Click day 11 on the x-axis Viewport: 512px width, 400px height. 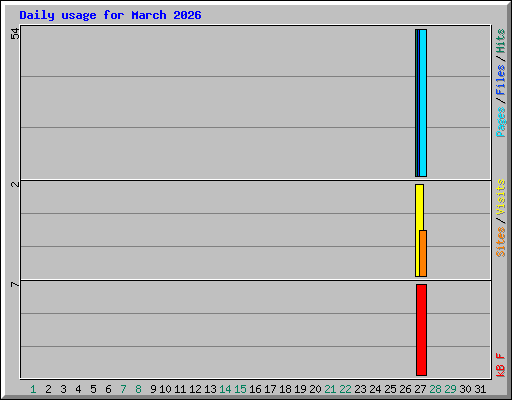click(180, 389)
